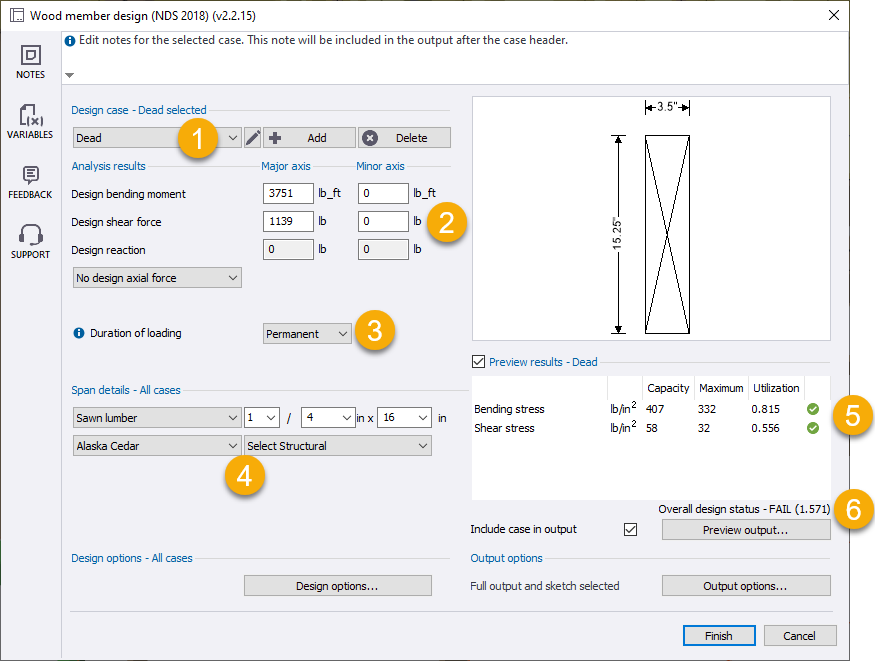Viewport: 875px width, 661px height.
Task: Click the Delete design case button
Action: coord(404,138)
